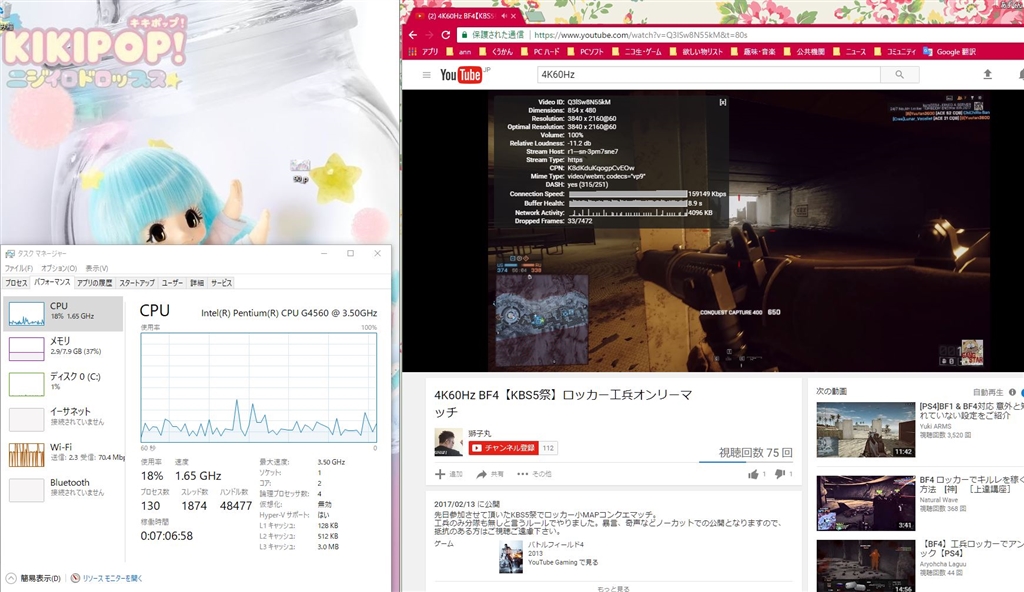
Task: Open the YouTube hamburger guide menu
Action: 426,74
